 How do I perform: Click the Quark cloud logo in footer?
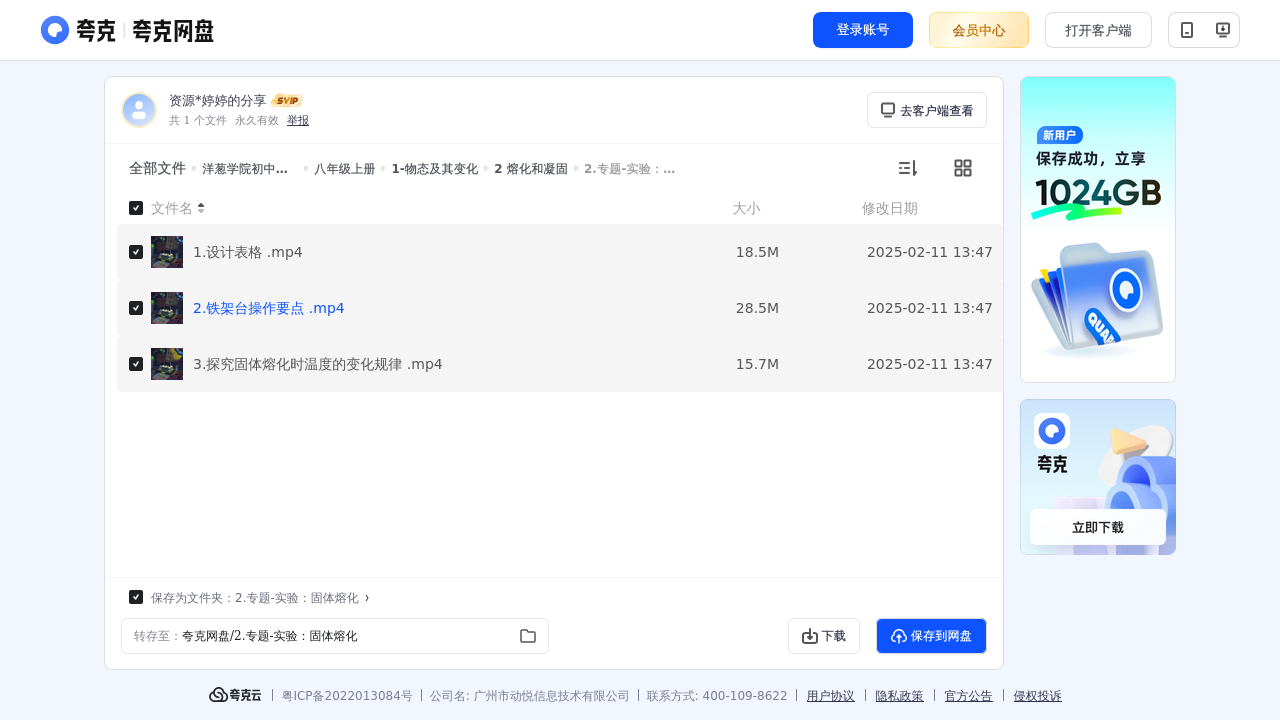pos(235,695)
